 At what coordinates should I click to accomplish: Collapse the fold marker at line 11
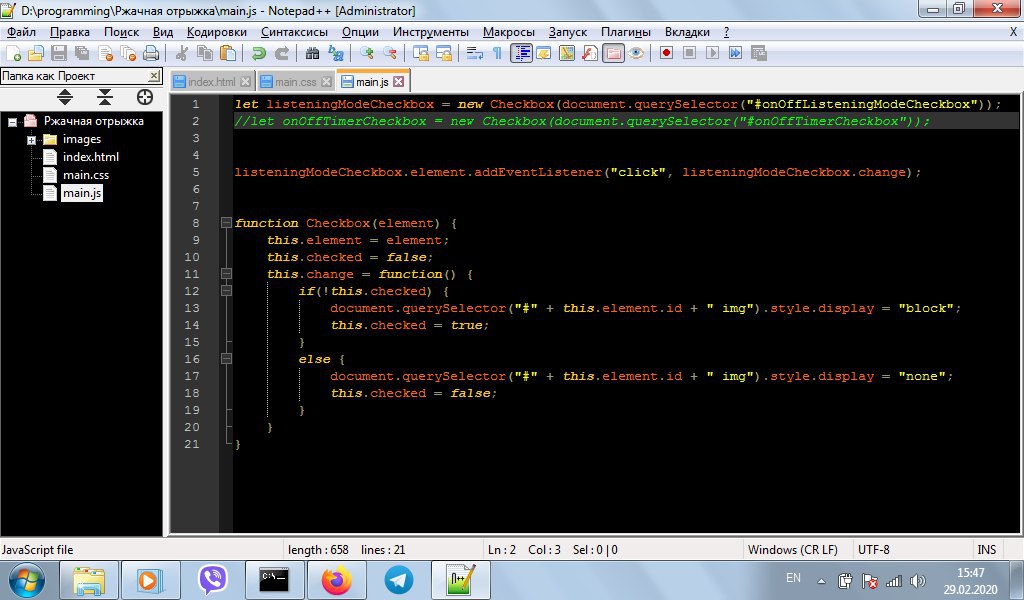[226, 274]
